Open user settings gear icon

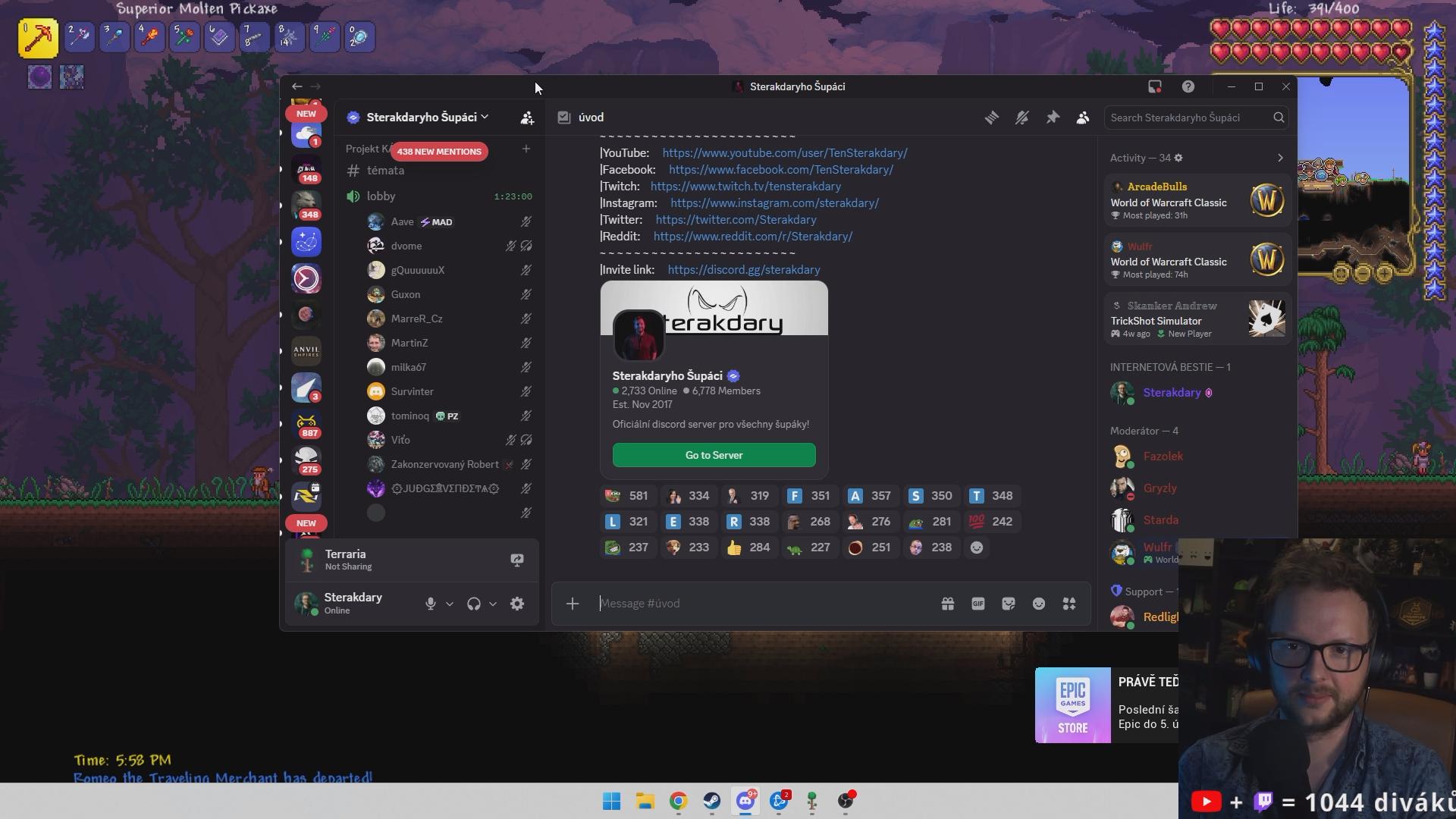click(517, 604)
